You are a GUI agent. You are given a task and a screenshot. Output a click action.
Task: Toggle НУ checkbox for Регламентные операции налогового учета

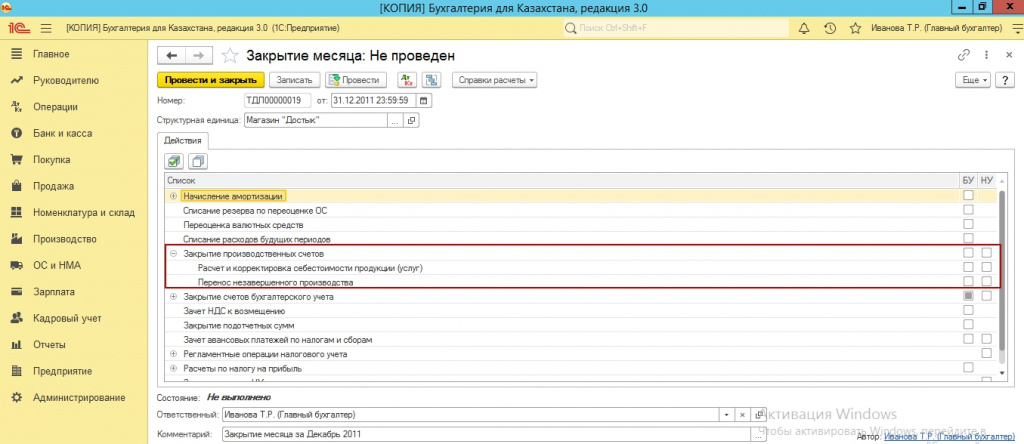[987, 353]
